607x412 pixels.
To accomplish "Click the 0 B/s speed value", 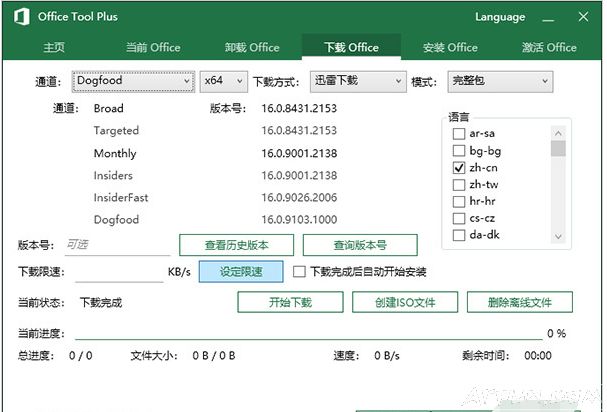I will coord(387,355).
